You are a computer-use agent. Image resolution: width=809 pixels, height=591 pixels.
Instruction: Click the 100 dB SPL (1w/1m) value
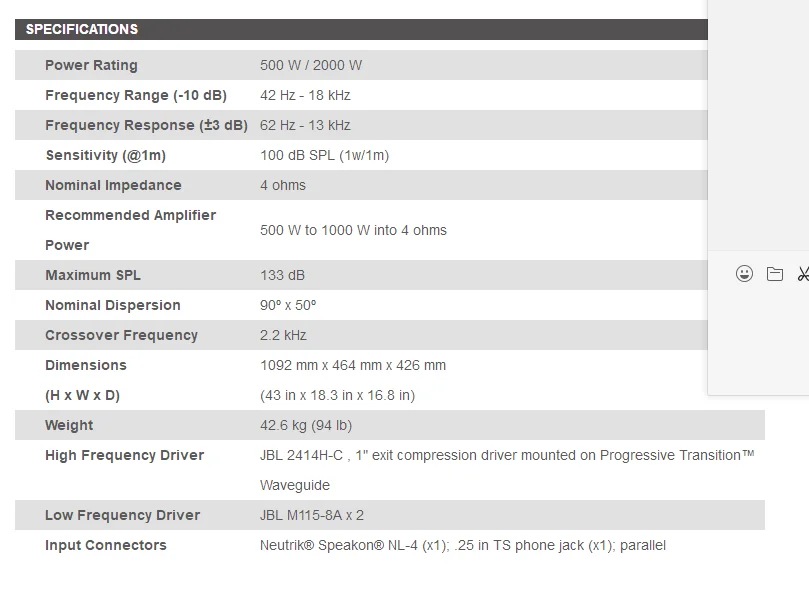324,155
